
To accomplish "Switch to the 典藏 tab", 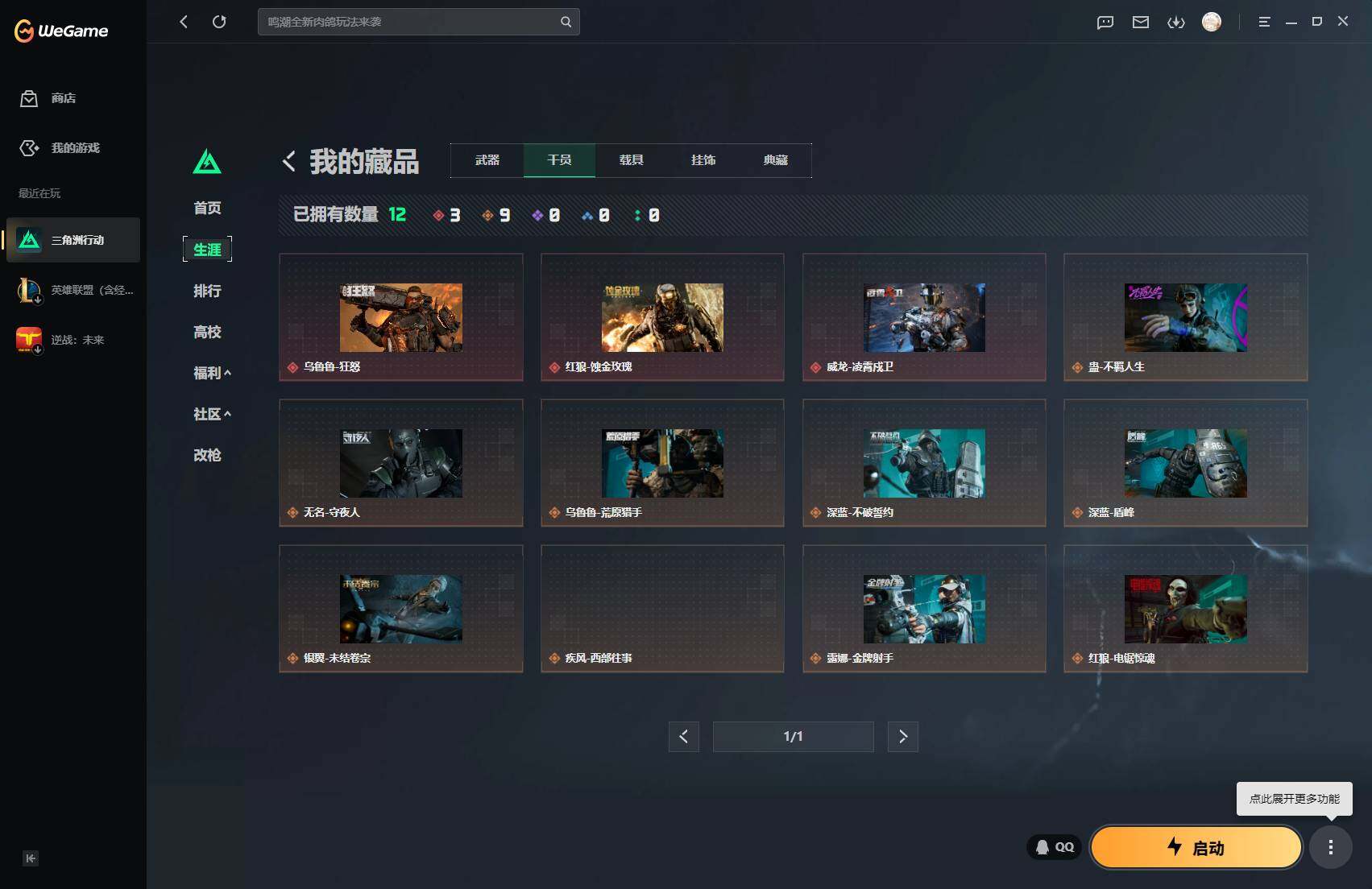I will [776, 160].
